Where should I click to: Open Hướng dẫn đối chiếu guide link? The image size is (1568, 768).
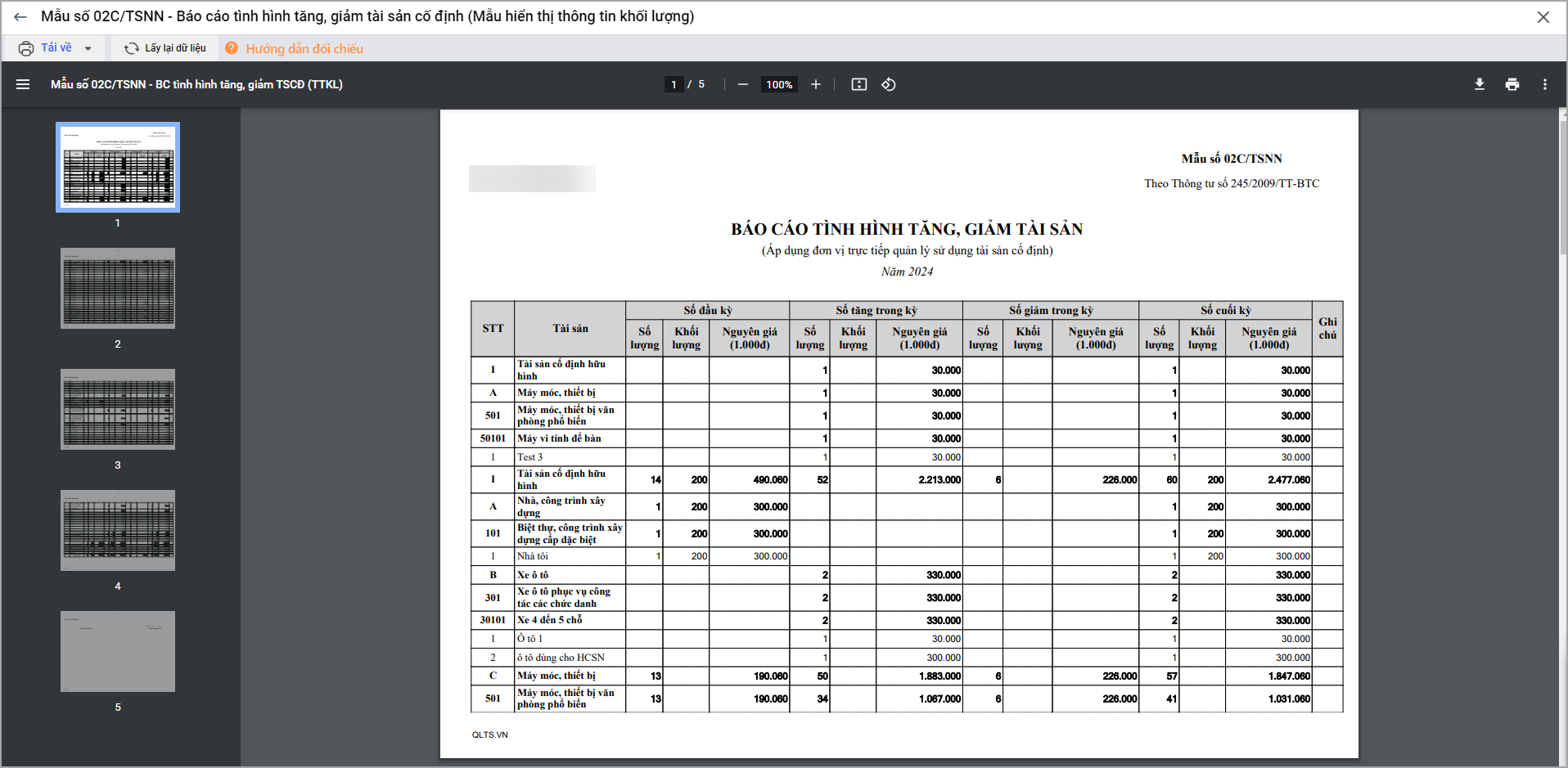pyautogui.click(x=295, y=48)
